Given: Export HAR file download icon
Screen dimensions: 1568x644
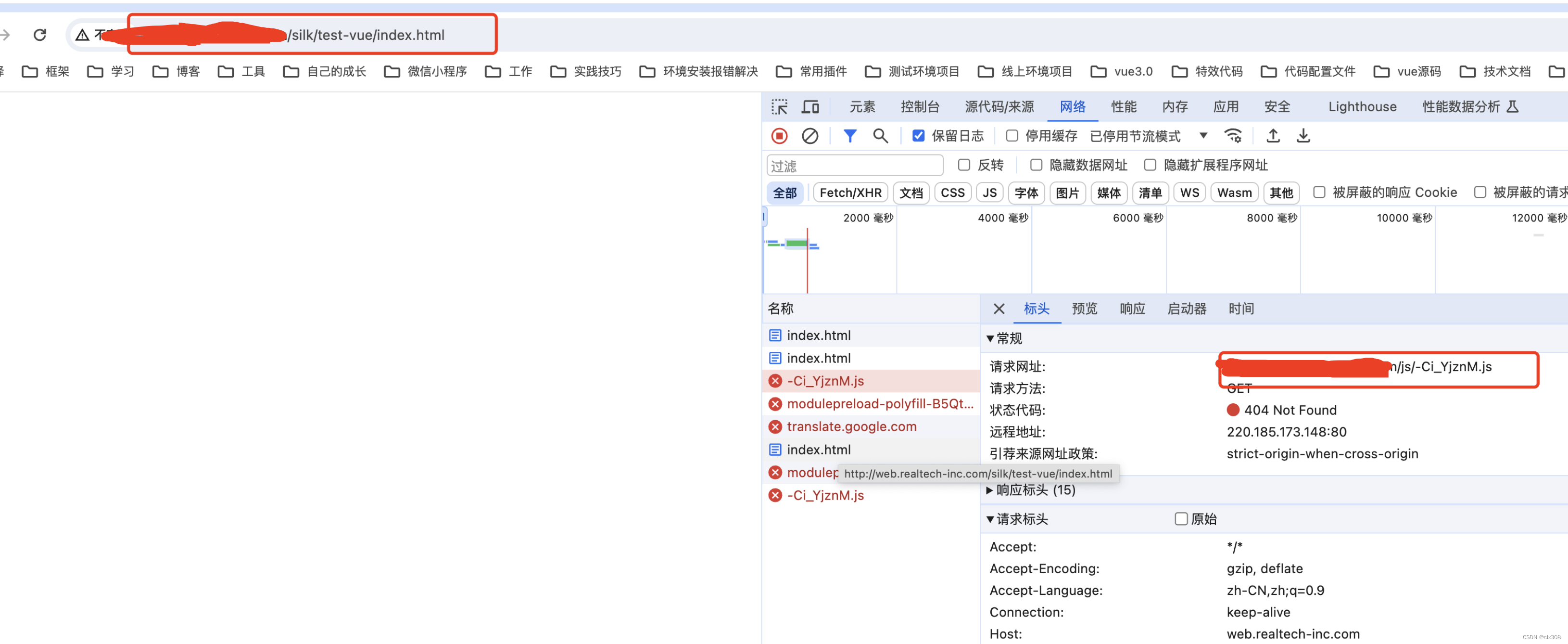Looking at the screenshot, I should (x=1303, y=136).
